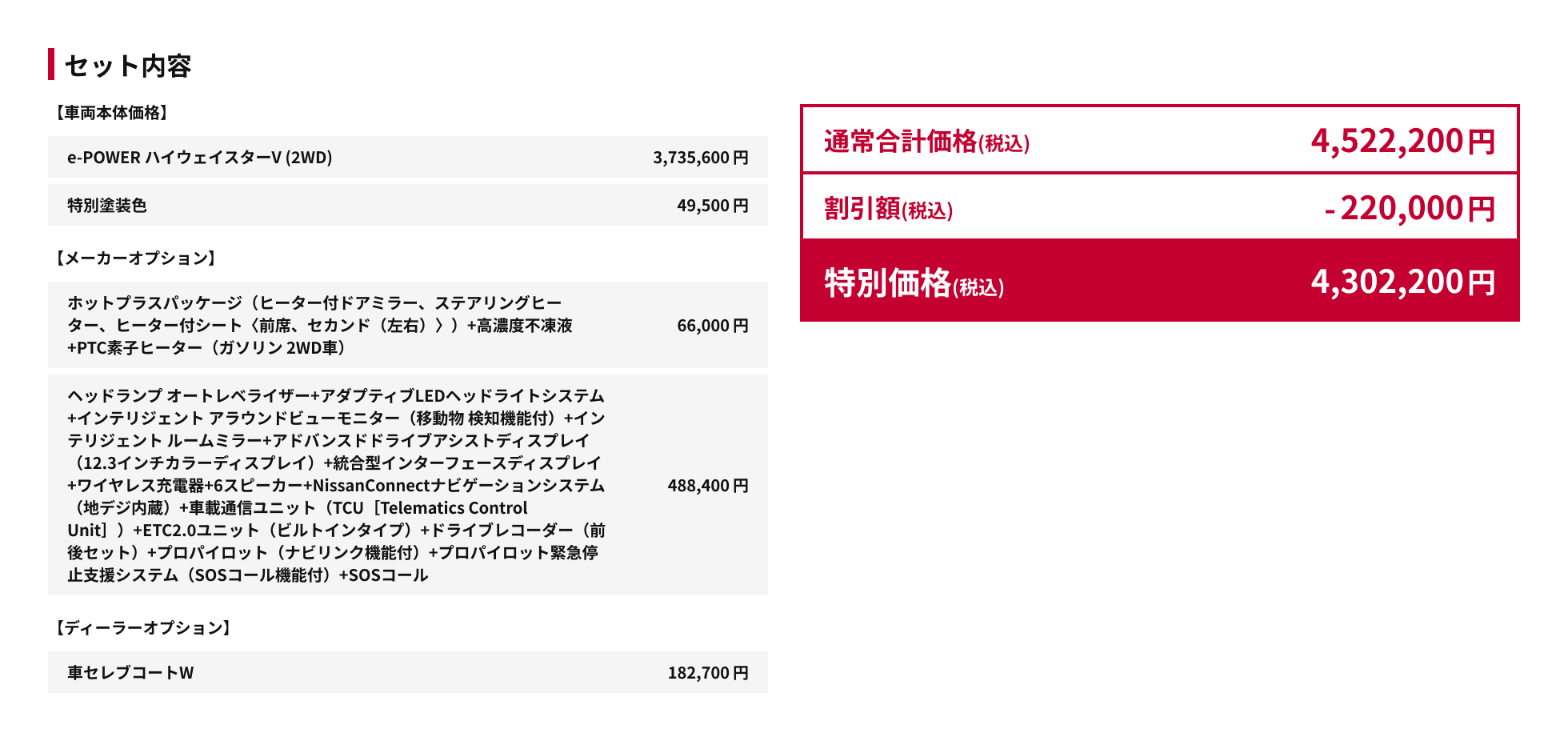Click the 49,500円 paint price
Image resolution: width=1568 pixels, height=741 pixels.
click(712, 206)
